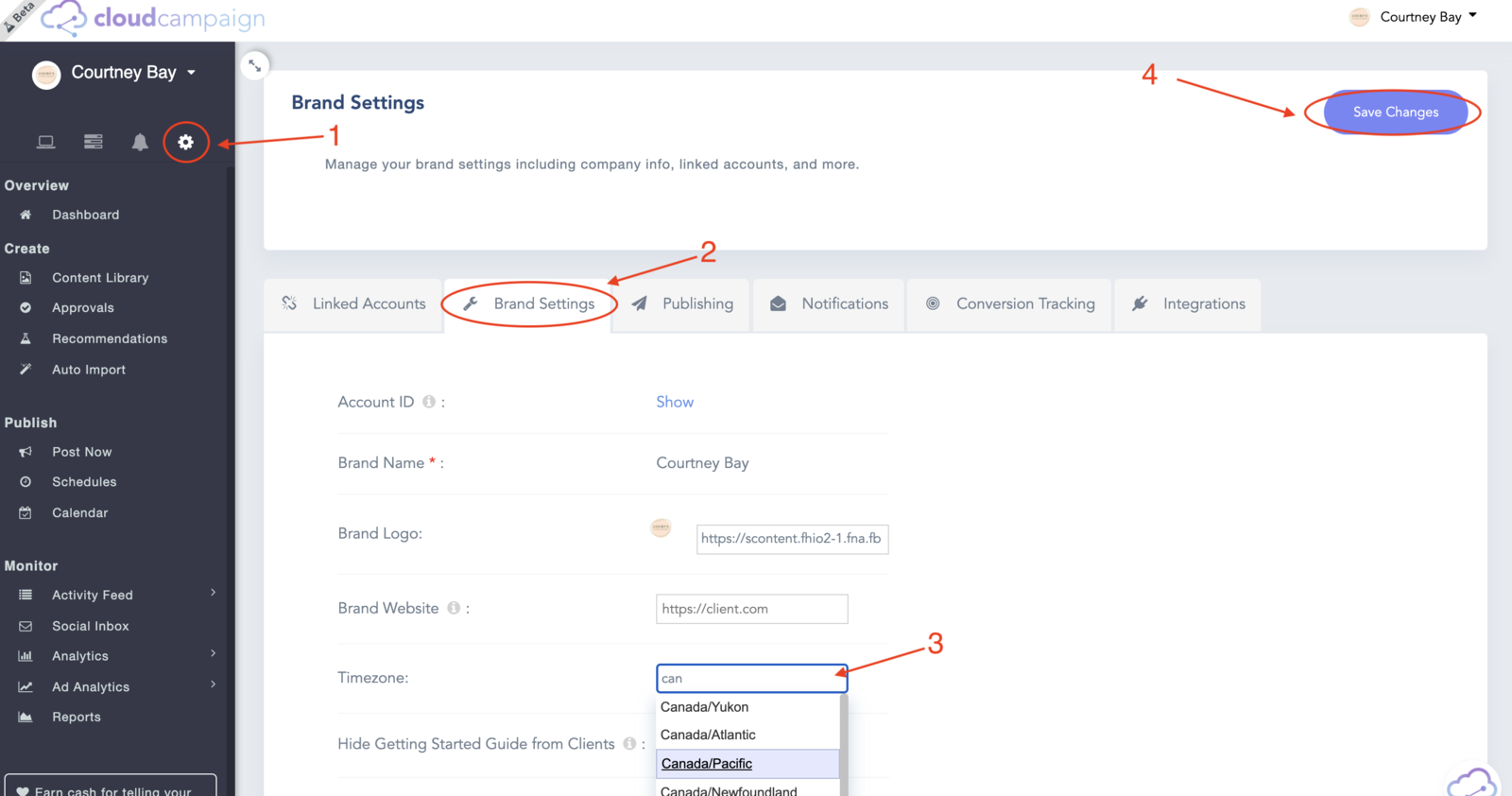
Task: Click the Activity Feed list icon
Action: [x=26, y=595]
